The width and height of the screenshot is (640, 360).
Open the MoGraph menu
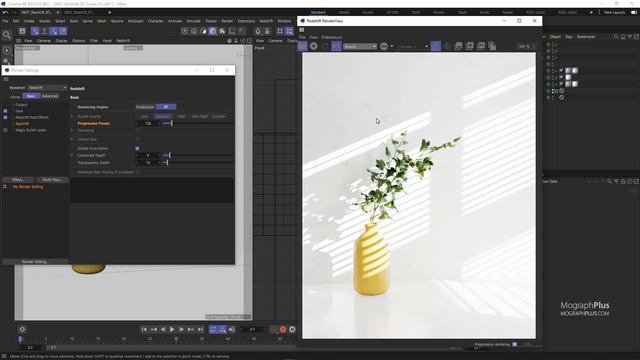tap(136, 21)
